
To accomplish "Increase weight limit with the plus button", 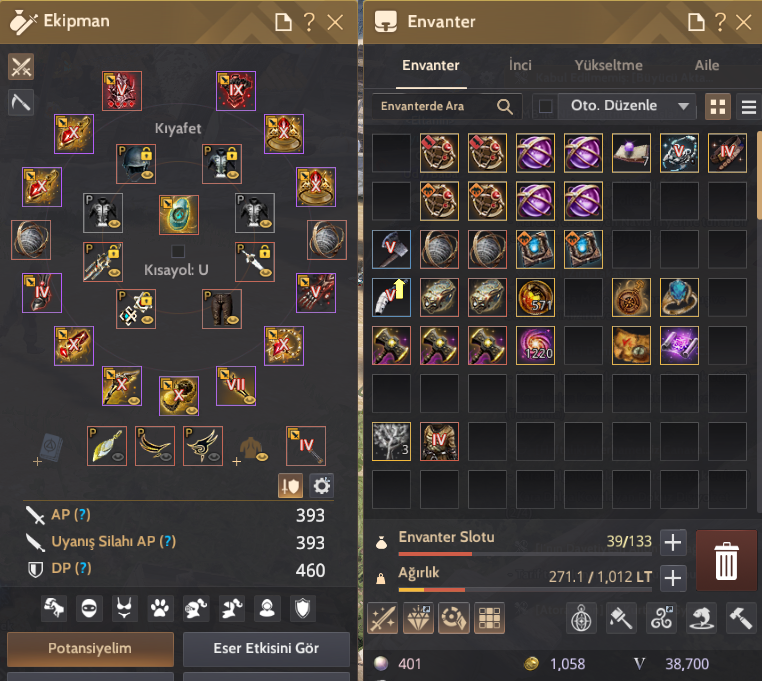I will (673, 578).
